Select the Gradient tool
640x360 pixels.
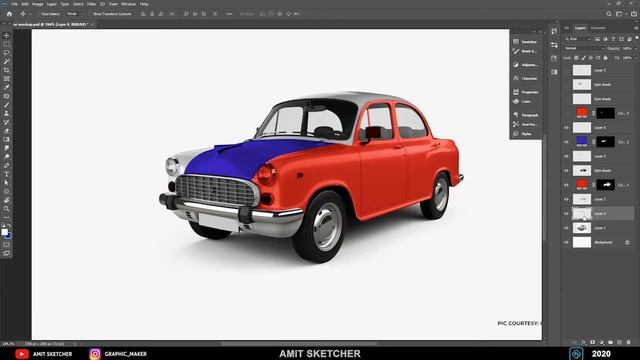click(x=7, y=140)
